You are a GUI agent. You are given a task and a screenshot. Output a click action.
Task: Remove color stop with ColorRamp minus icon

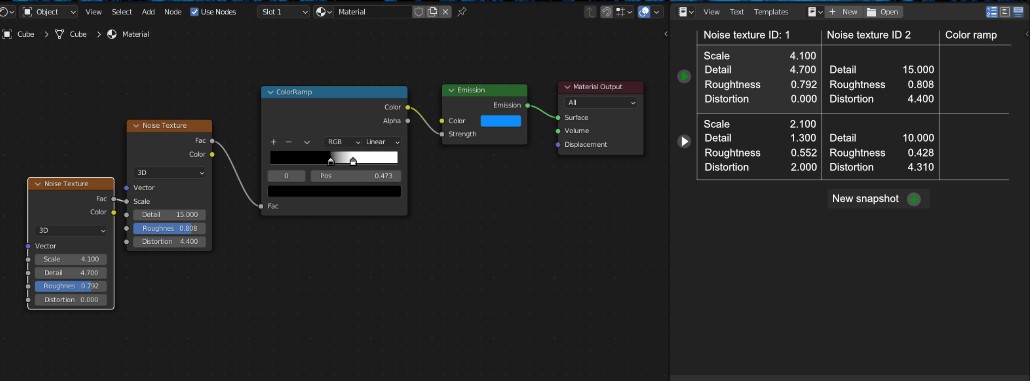288,142
